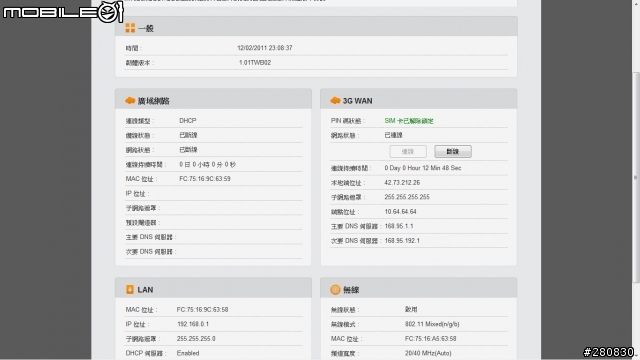Select the subnet mask 255.255.255.255
Screen dimensions: 640x360
[x=407, y=197]
